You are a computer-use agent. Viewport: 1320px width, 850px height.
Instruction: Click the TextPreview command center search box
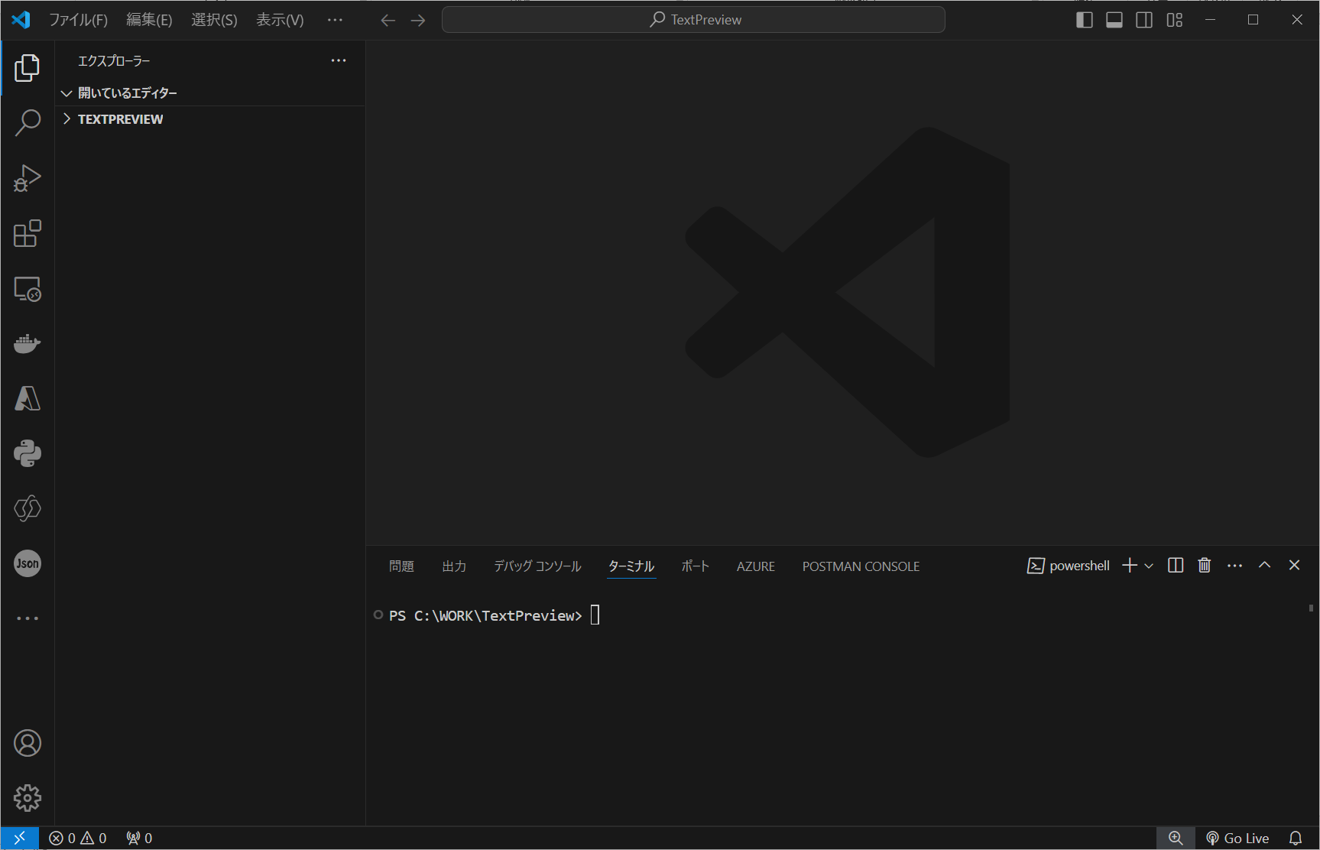[693, 20]
